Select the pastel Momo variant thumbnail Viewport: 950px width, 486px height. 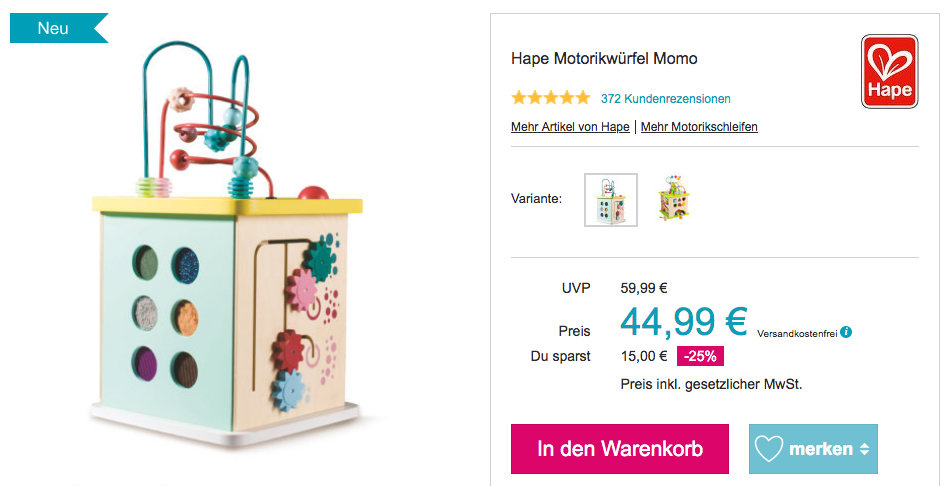coord(611,200)
